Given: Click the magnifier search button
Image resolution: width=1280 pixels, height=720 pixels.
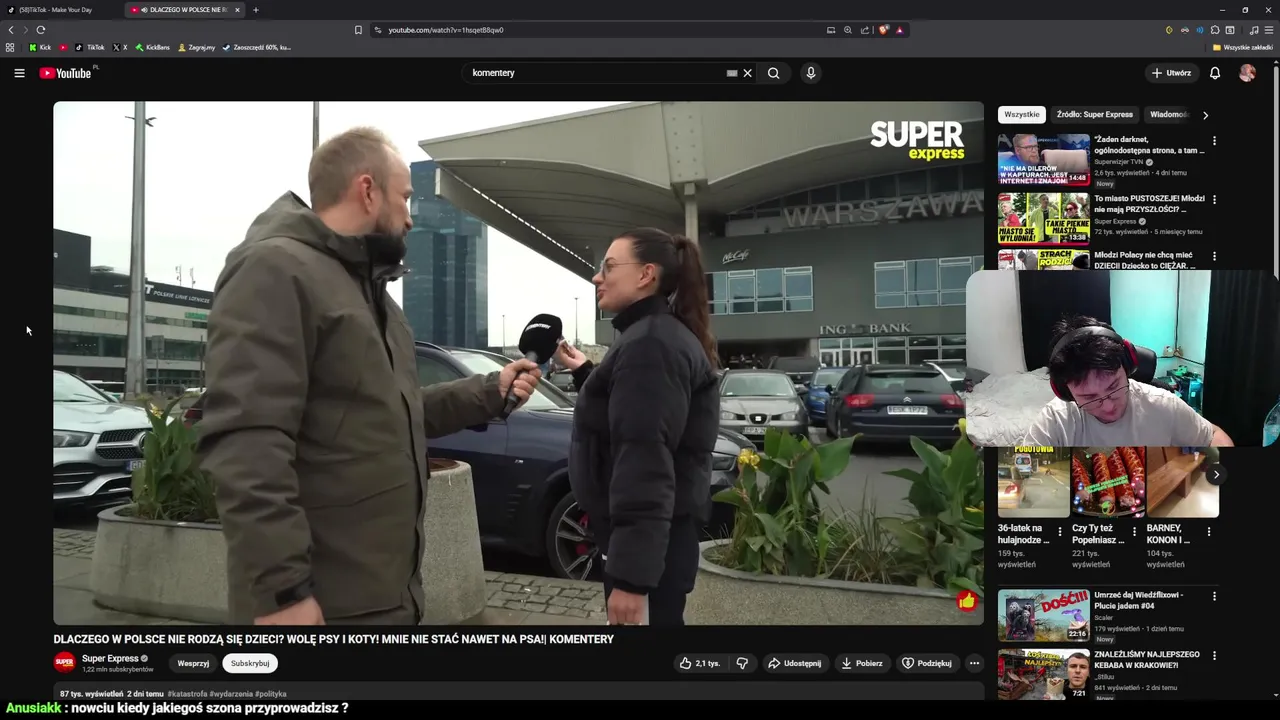Looking at the screenshot, I should coord(773,73).
